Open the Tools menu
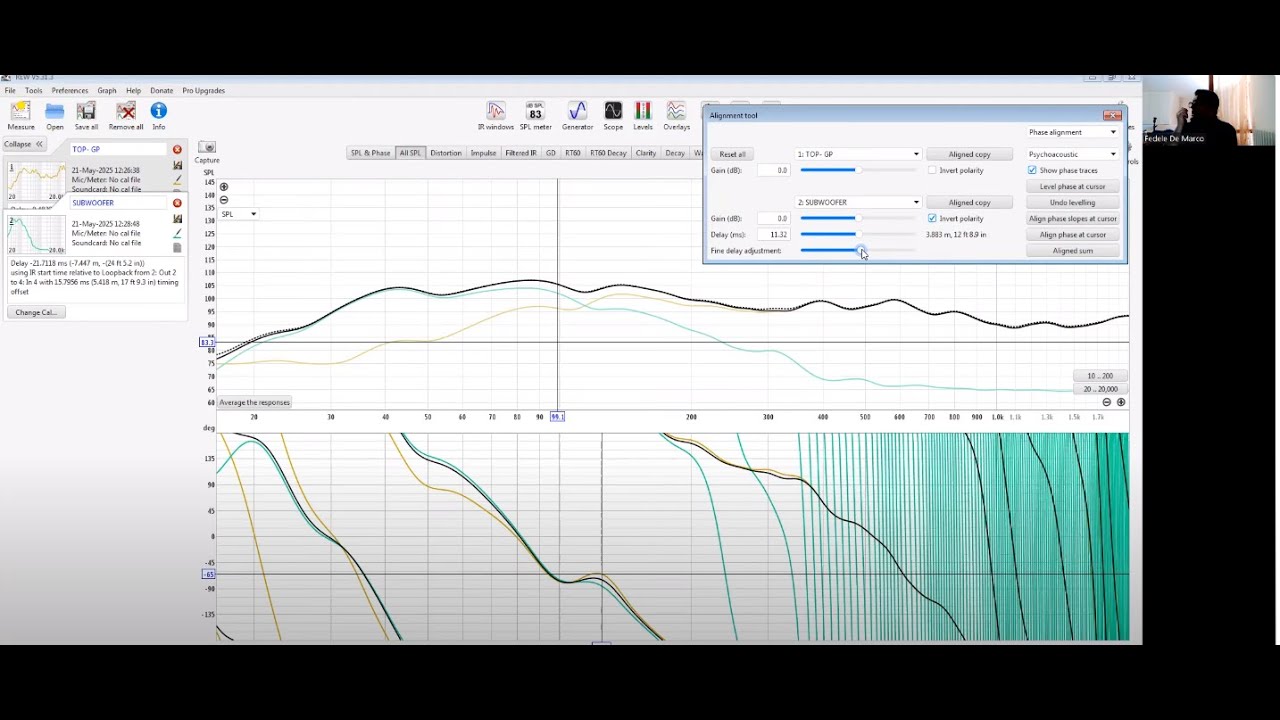This screenshot has width=1280, height=720. point(34,91)
